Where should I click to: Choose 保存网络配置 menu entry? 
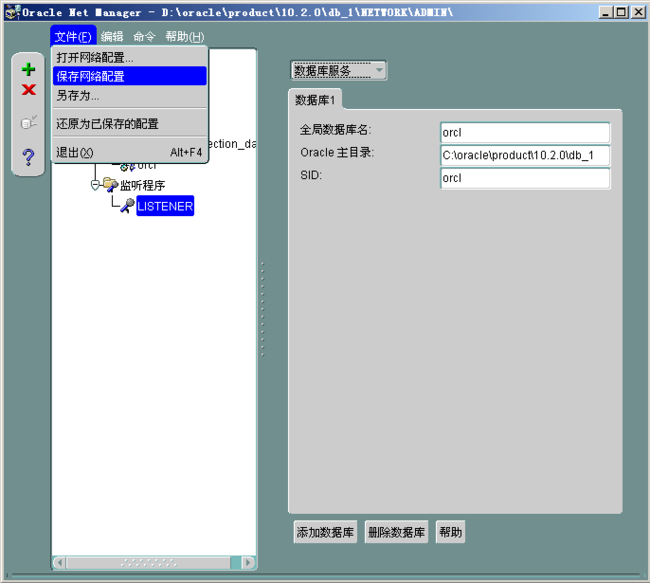click(x=129, y=76)
